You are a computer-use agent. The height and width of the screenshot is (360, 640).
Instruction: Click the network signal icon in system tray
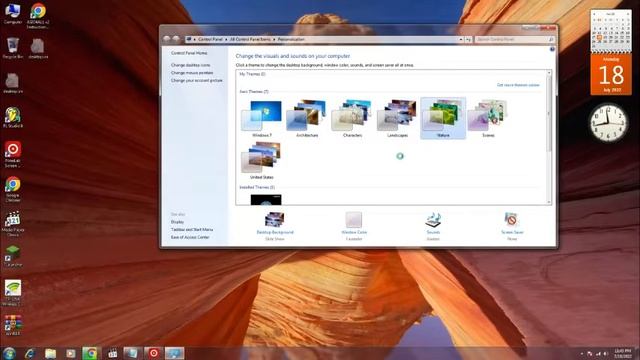pos(598,353)
